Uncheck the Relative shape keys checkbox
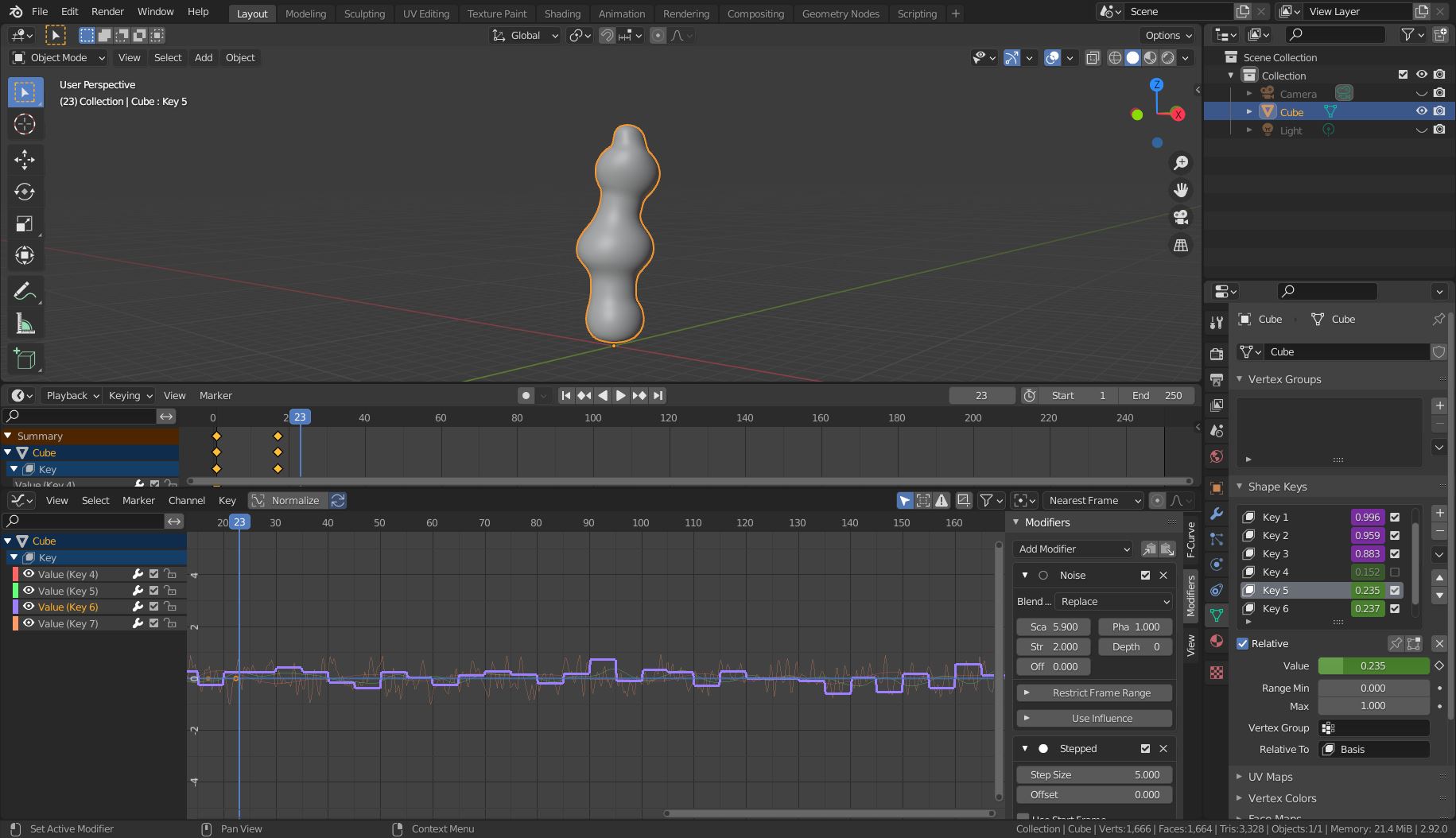Screen dimensions: 1456x838 tap(1243, 643)
